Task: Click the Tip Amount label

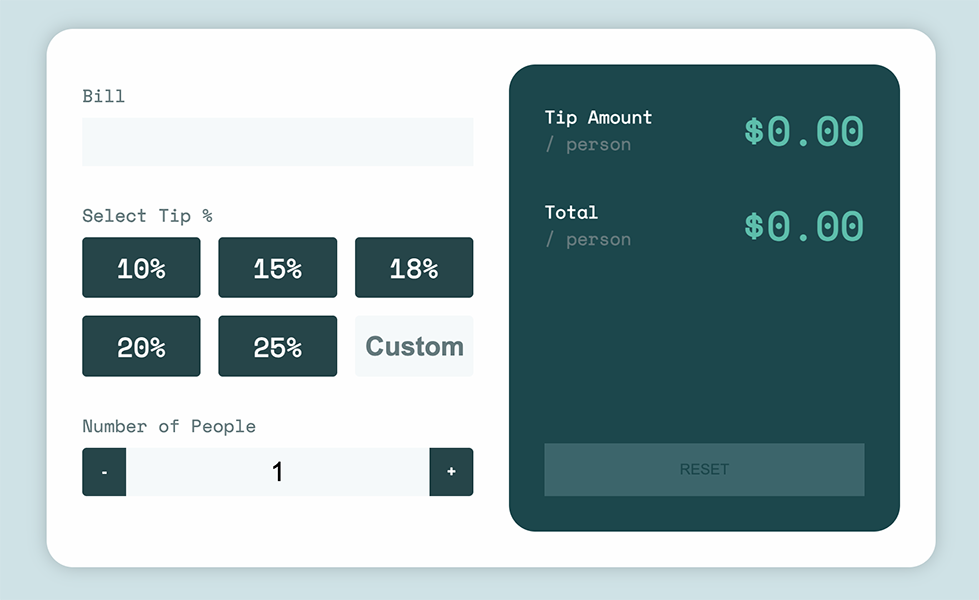Action: click(597, 117)
